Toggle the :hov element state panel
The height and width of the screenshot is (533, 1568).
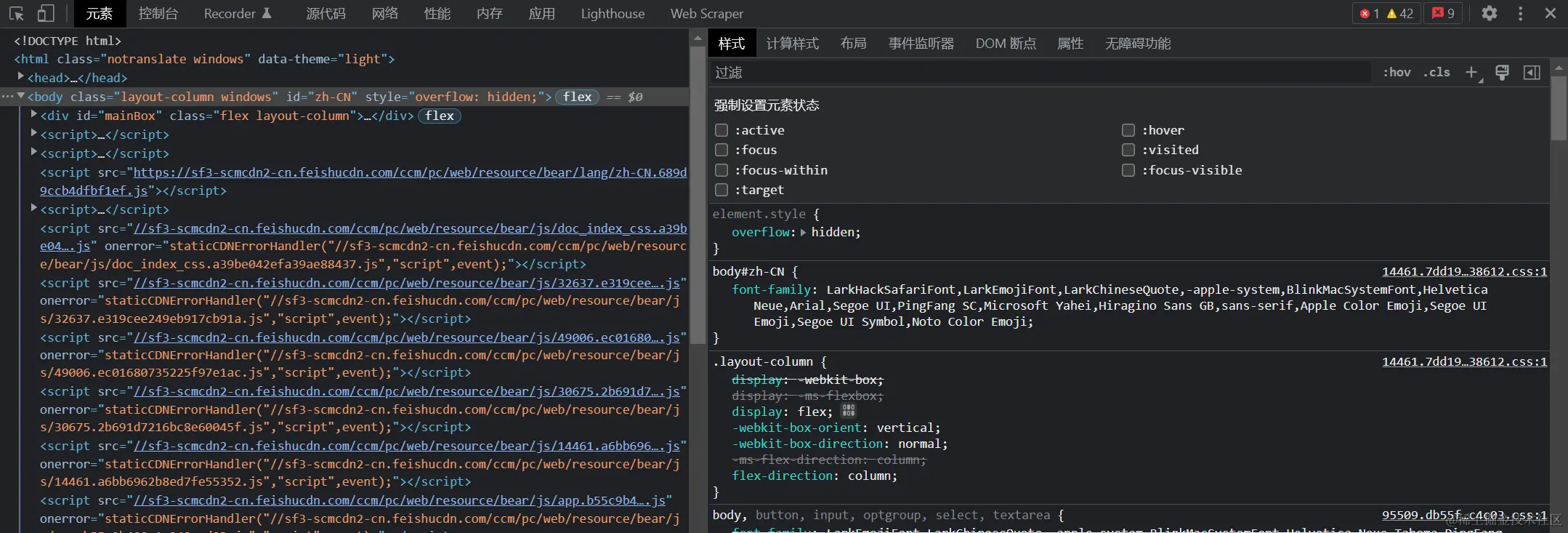tap(1397, 72)
